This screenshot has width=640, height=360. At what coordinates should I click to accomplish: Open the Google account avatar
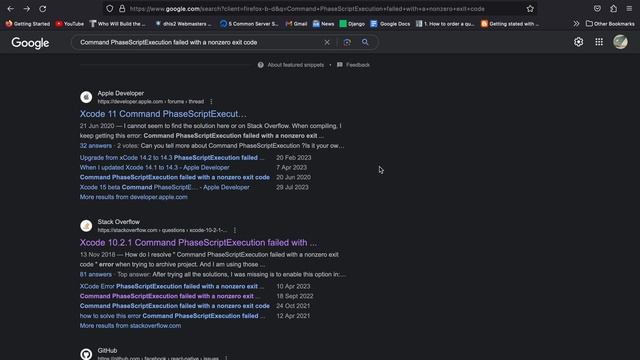tap(620, 42)
